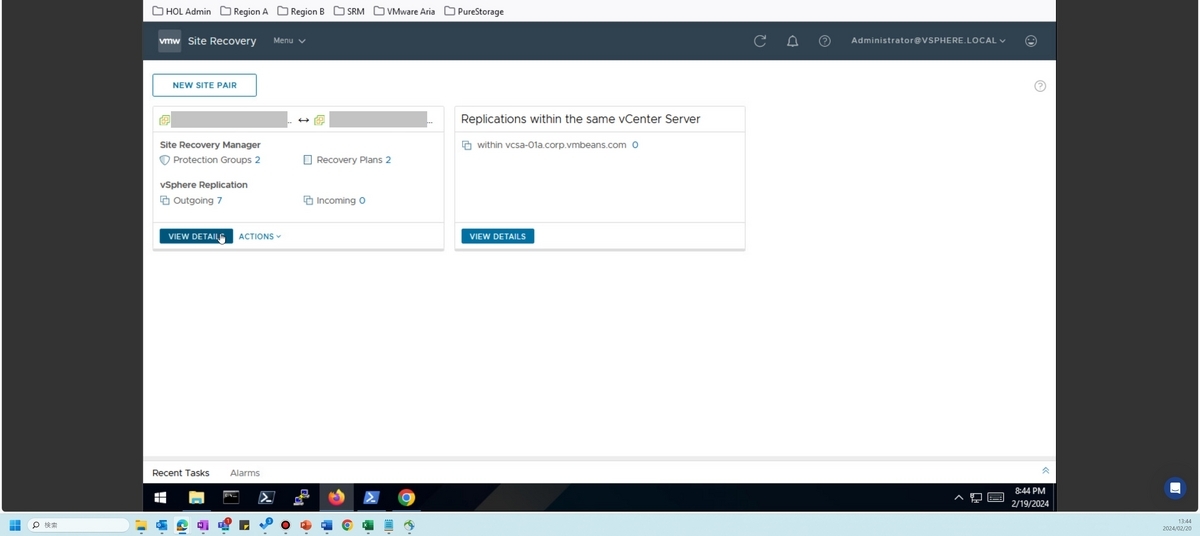Open the help icon in the header
The width and height of the screenshot is (1200, 536).
coord(825,41)
